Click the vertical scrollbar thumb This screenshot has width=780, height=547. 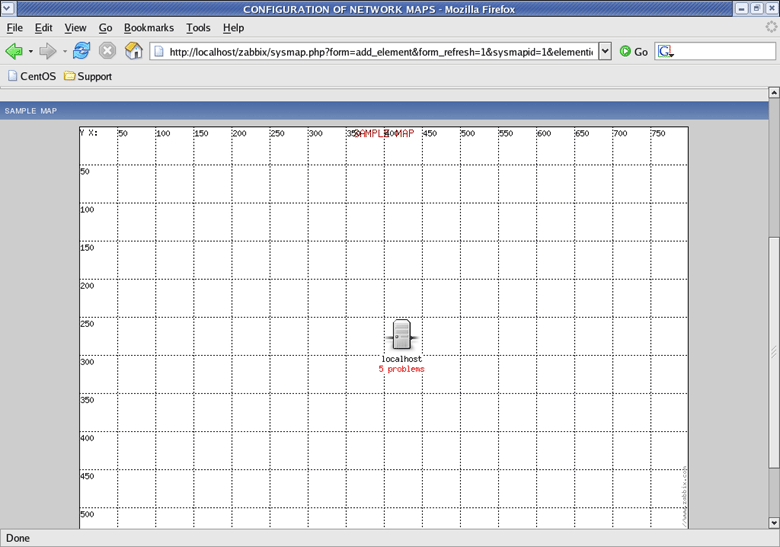[x=772, y=350]
